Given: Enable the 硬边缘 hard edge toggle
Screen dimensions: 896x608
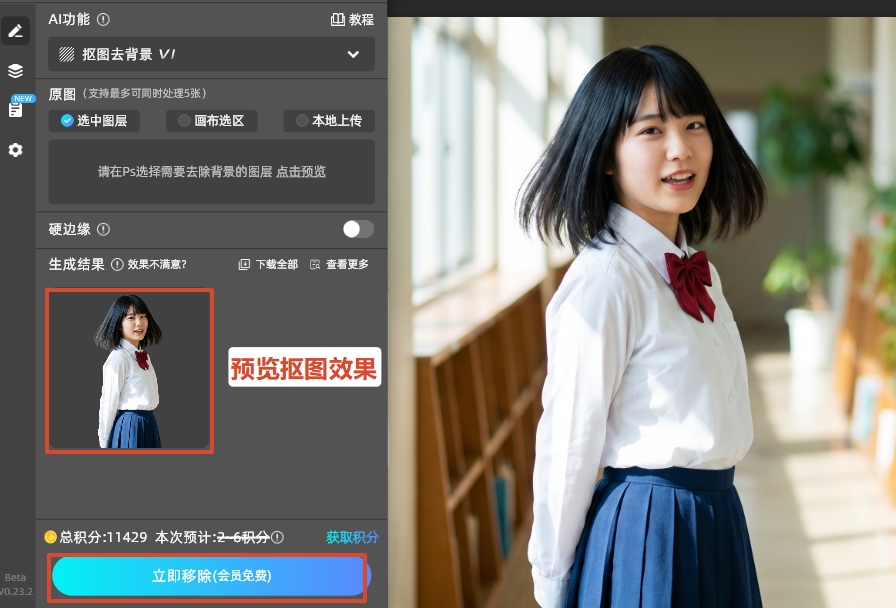Looking at the screenshot, I should coord(357,228).
